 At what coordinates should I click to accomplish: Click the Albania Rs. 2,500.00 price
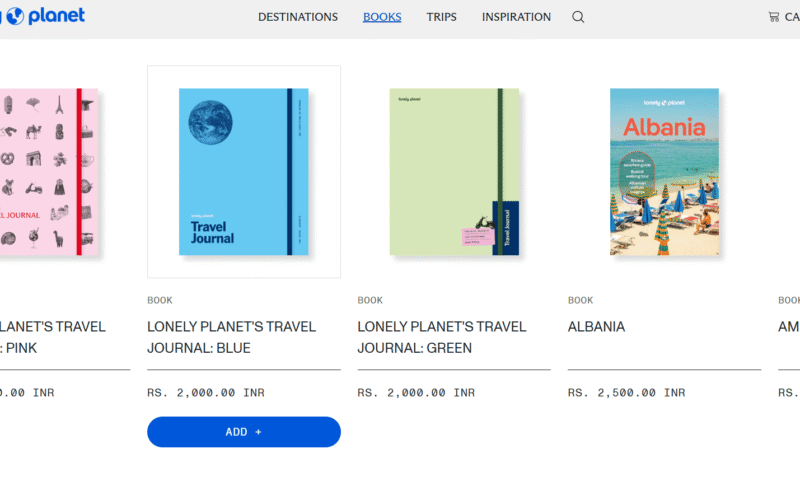pos(626,393)
